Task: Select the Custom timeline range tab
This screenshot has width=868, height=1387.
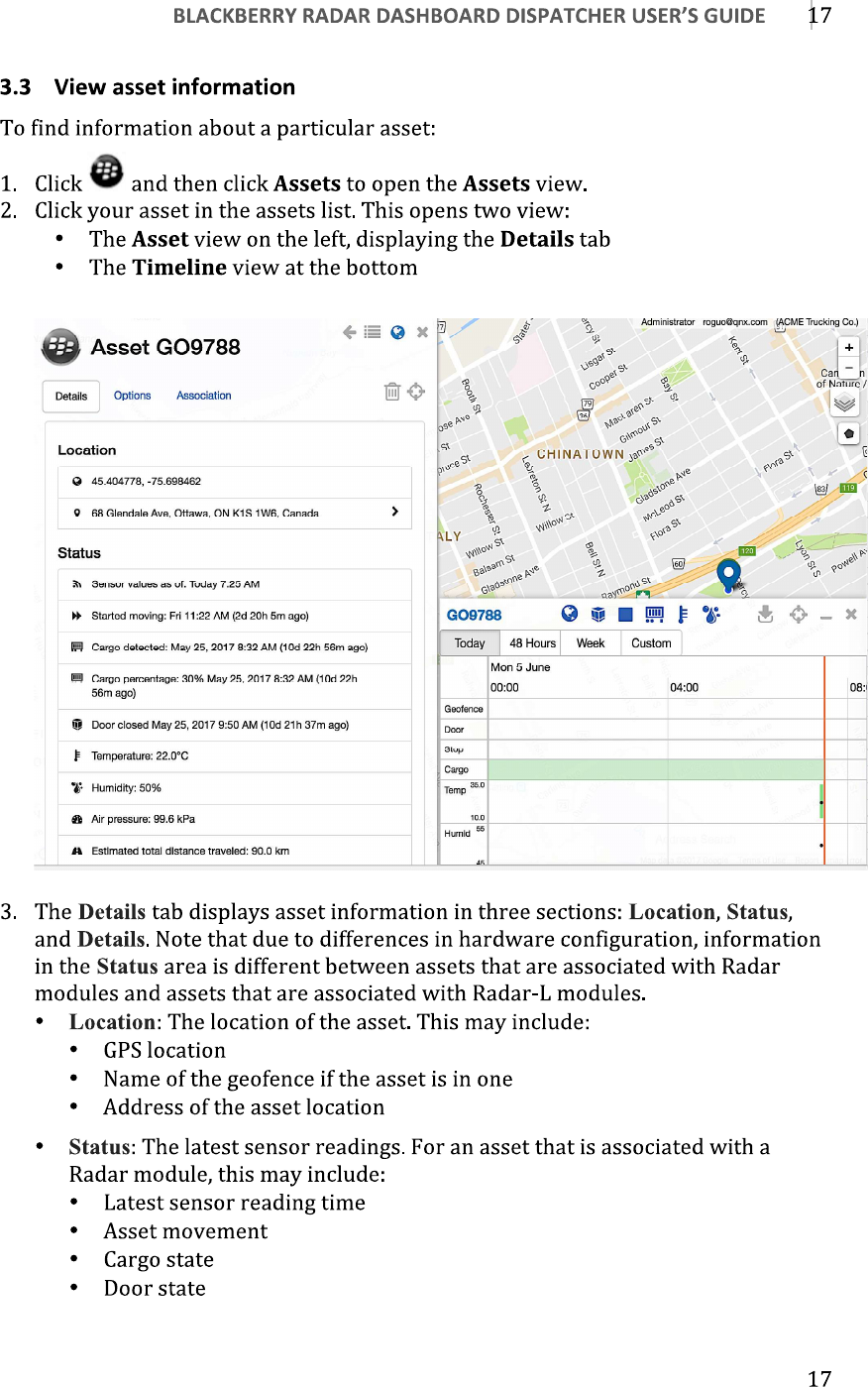Action: [x=651, y=643]
